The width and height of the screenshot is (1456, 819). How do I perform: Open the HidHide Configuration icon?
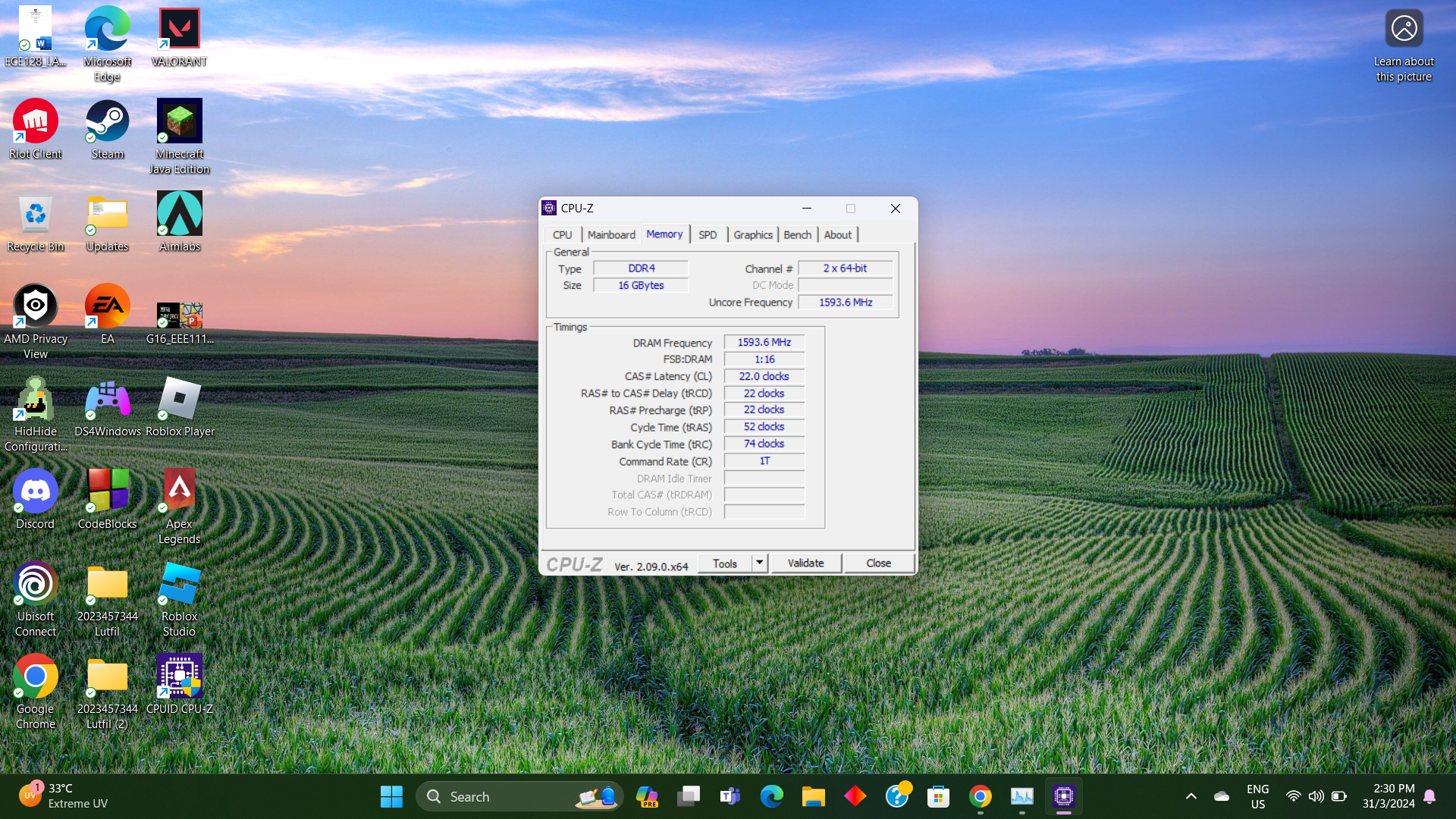pos(36,415)
